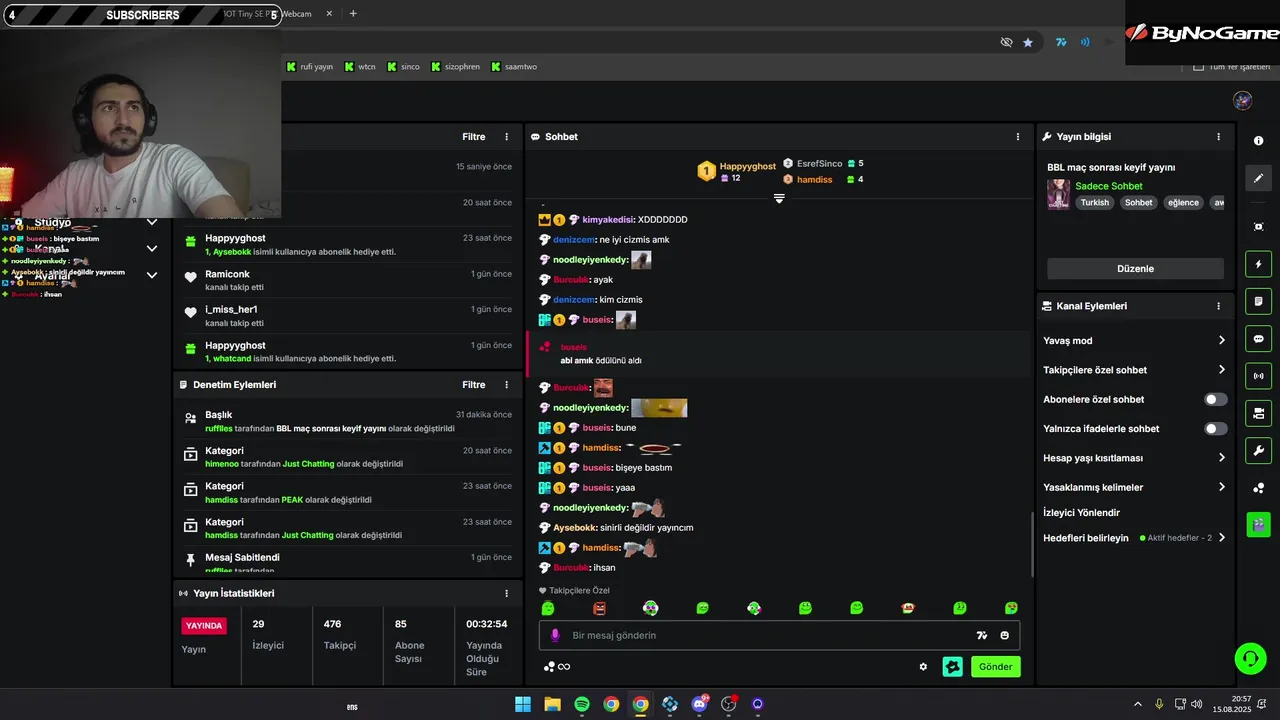Open Happyyghost top gifter in chat header
Screen dimensions: 1280x720
(737, 172)
